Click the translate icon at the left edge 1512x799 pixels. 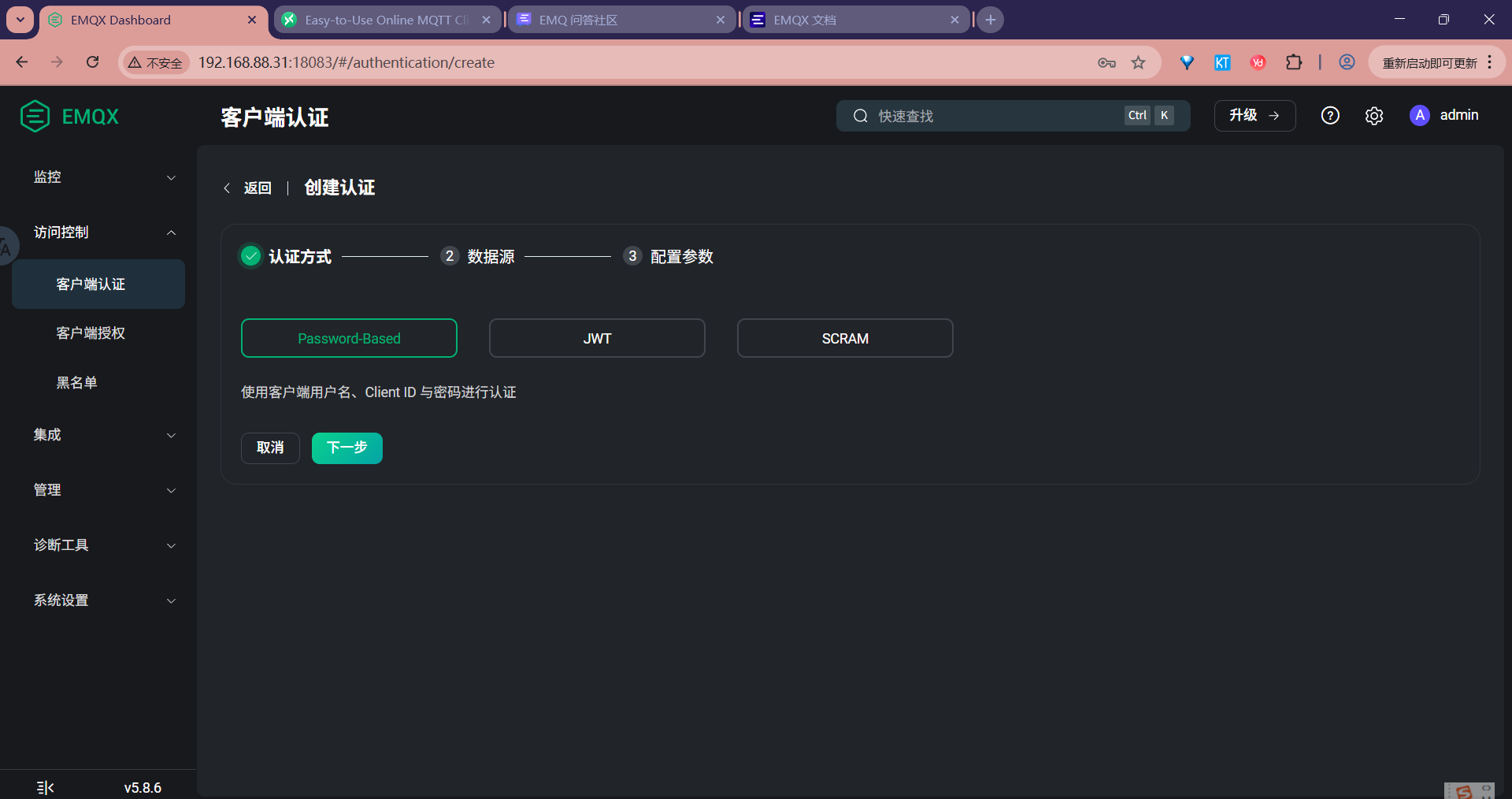(x=6, y=246)
